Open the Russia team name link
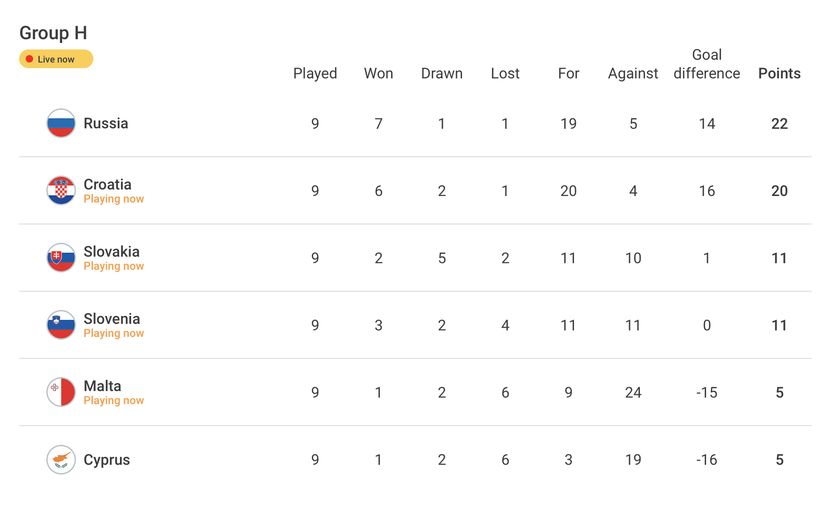 [x=106, y=123]
